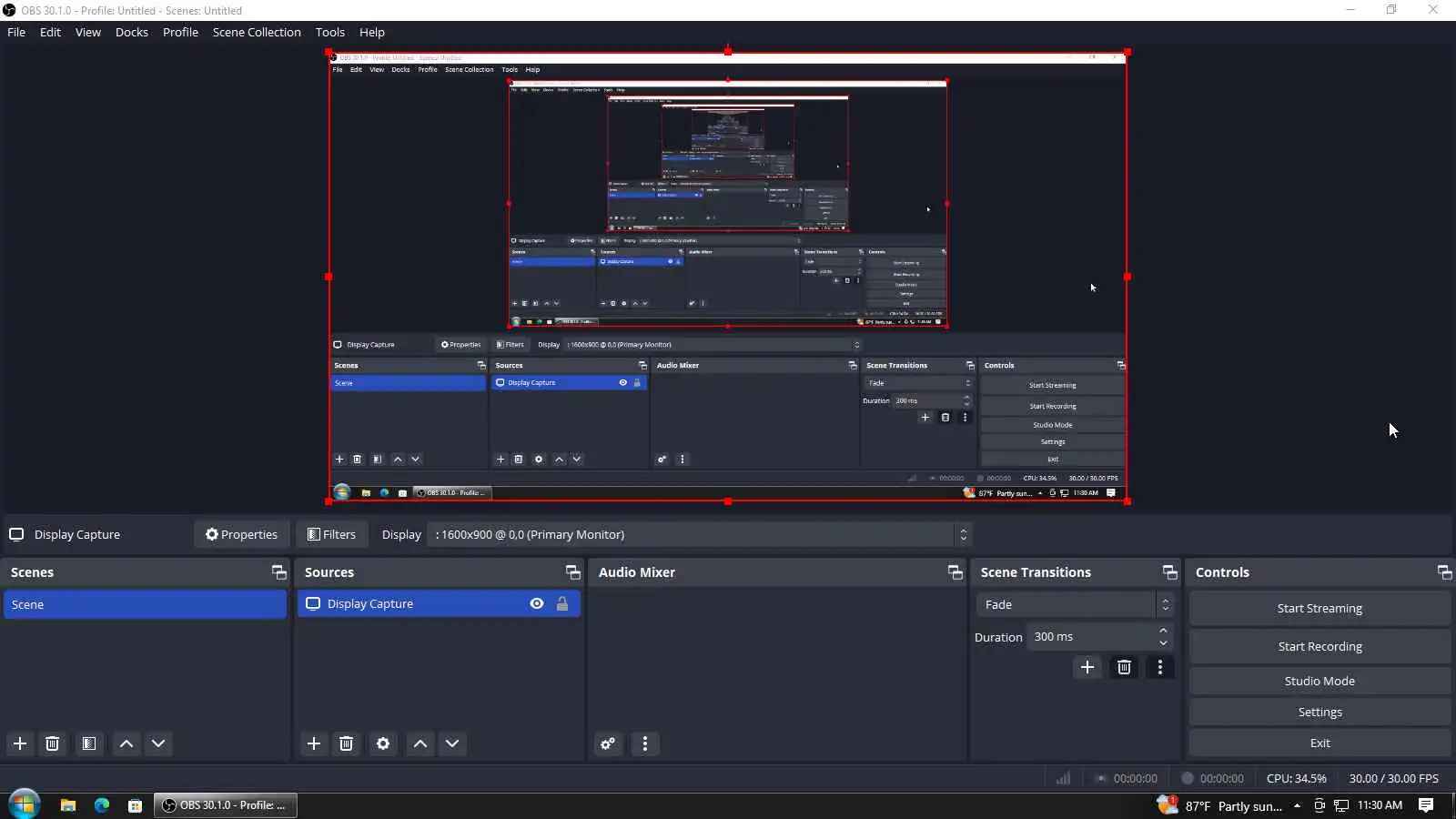Viewport: 1456px width, 819px height.
Task: Select Display Capture in Sources list
Action: point(439,603)
